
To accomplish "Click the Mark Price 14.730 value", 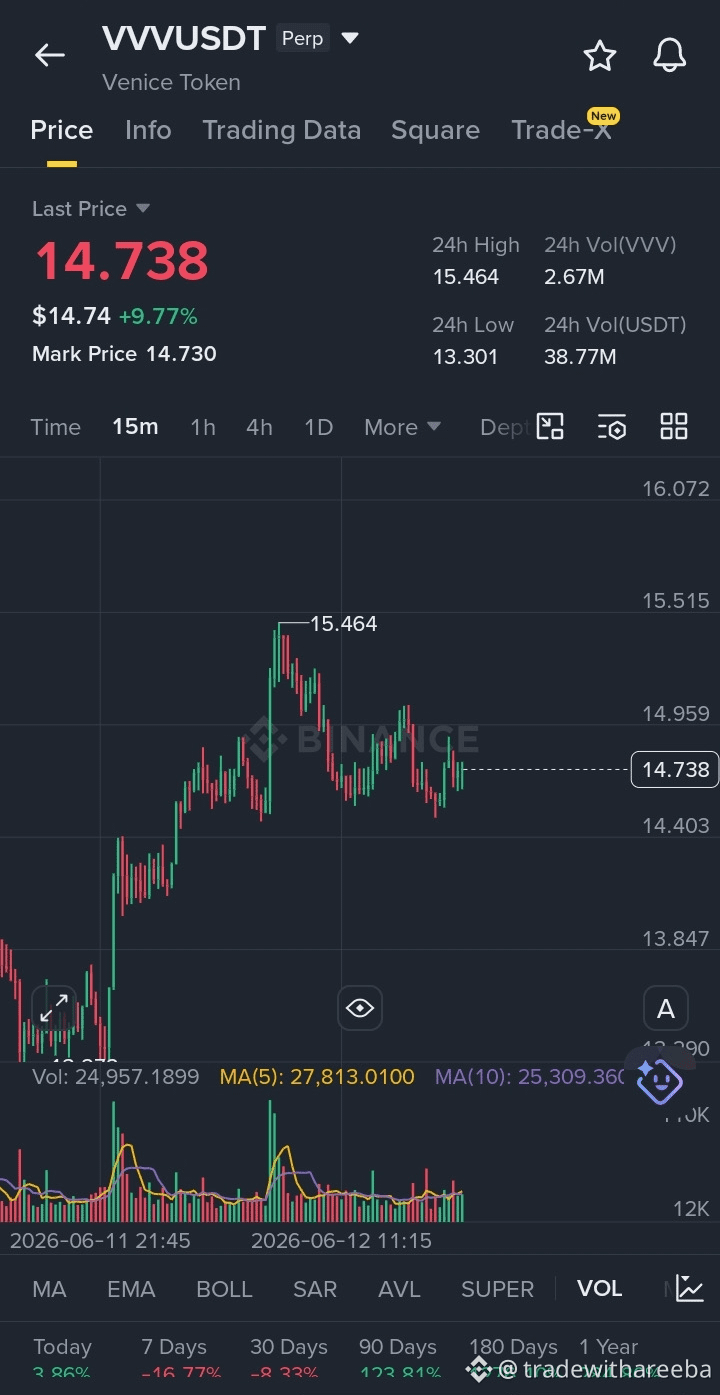I will click(181, 354).
